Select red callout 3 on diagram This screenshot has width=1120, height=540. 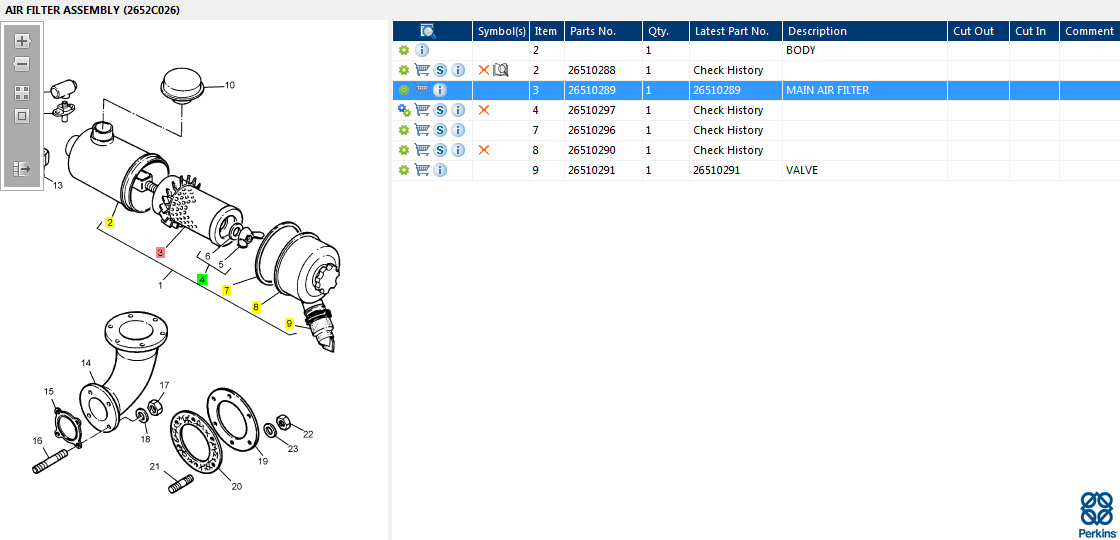tap(160, 252)
